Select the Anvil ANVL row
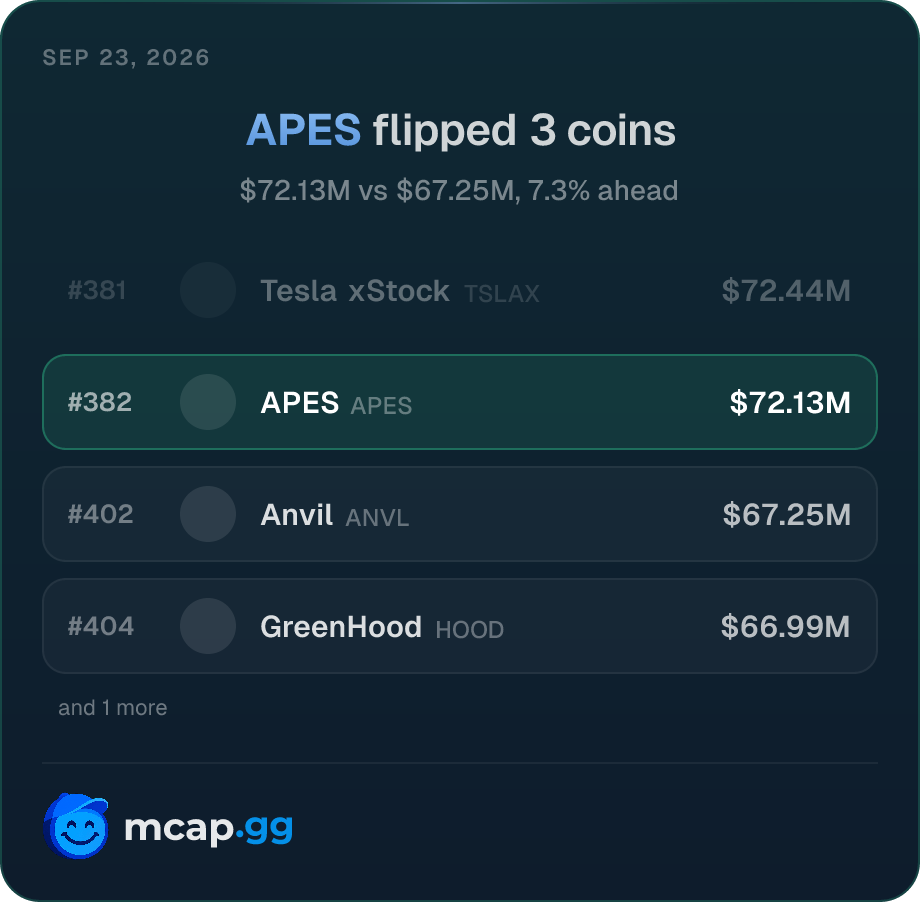 460,514
